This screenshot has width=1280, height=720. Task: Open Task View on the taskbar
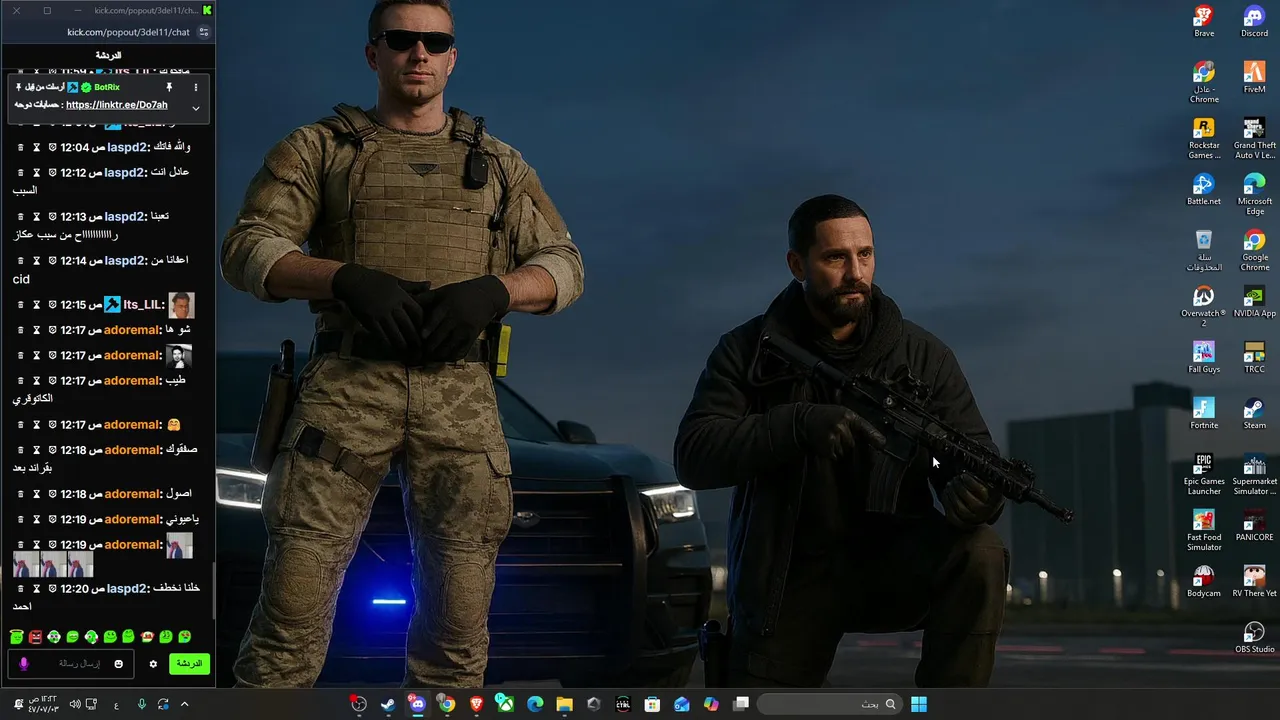[x=741, y=704]
